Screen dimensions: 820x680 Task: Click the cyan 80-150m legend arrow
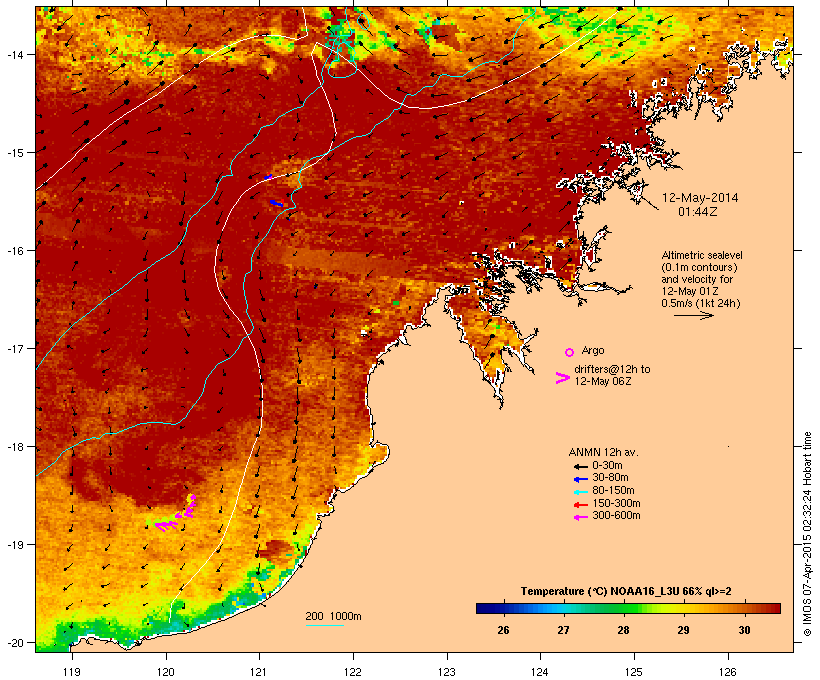coord(581,492)
